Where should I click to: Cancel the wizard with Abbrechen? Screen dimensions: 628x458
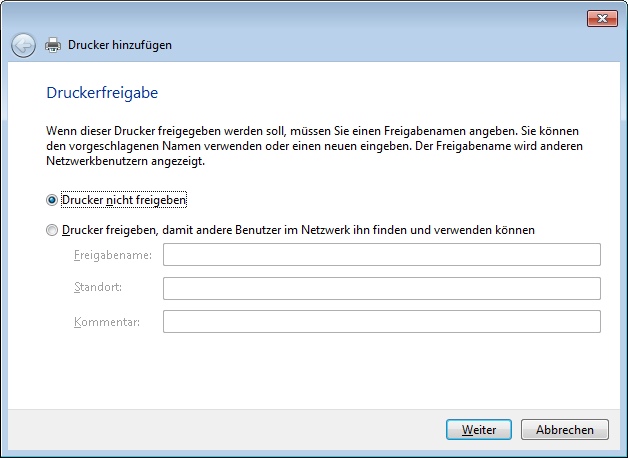coord(565,430)
